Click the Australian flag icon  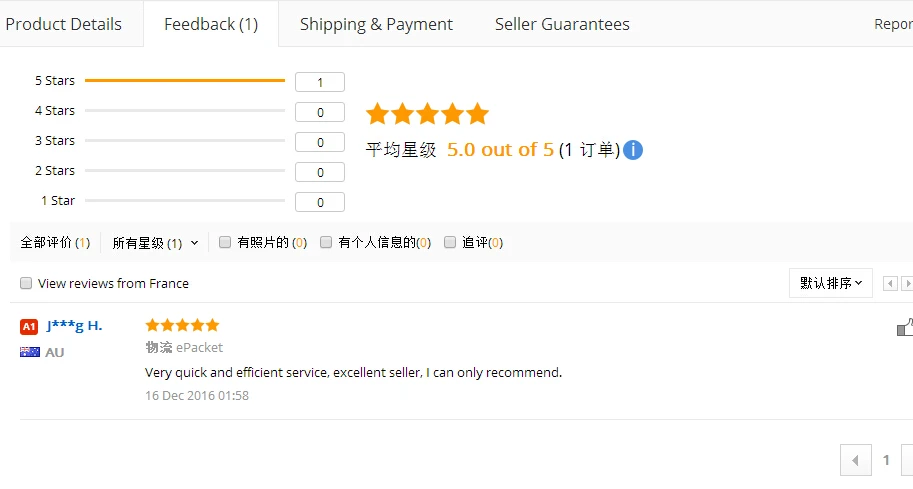click(x=30, y=352)
